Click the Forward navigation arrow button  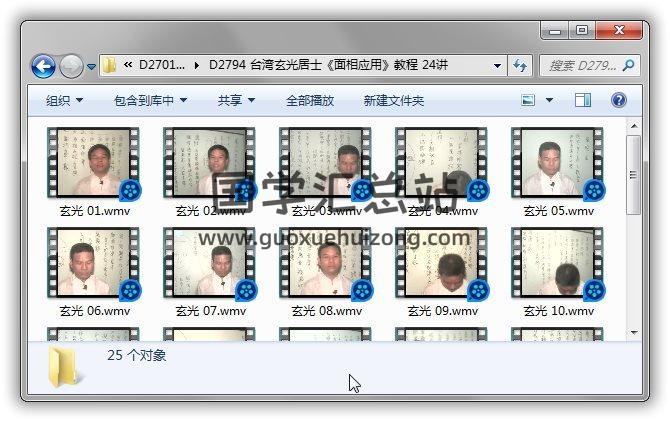click(70, 67)
